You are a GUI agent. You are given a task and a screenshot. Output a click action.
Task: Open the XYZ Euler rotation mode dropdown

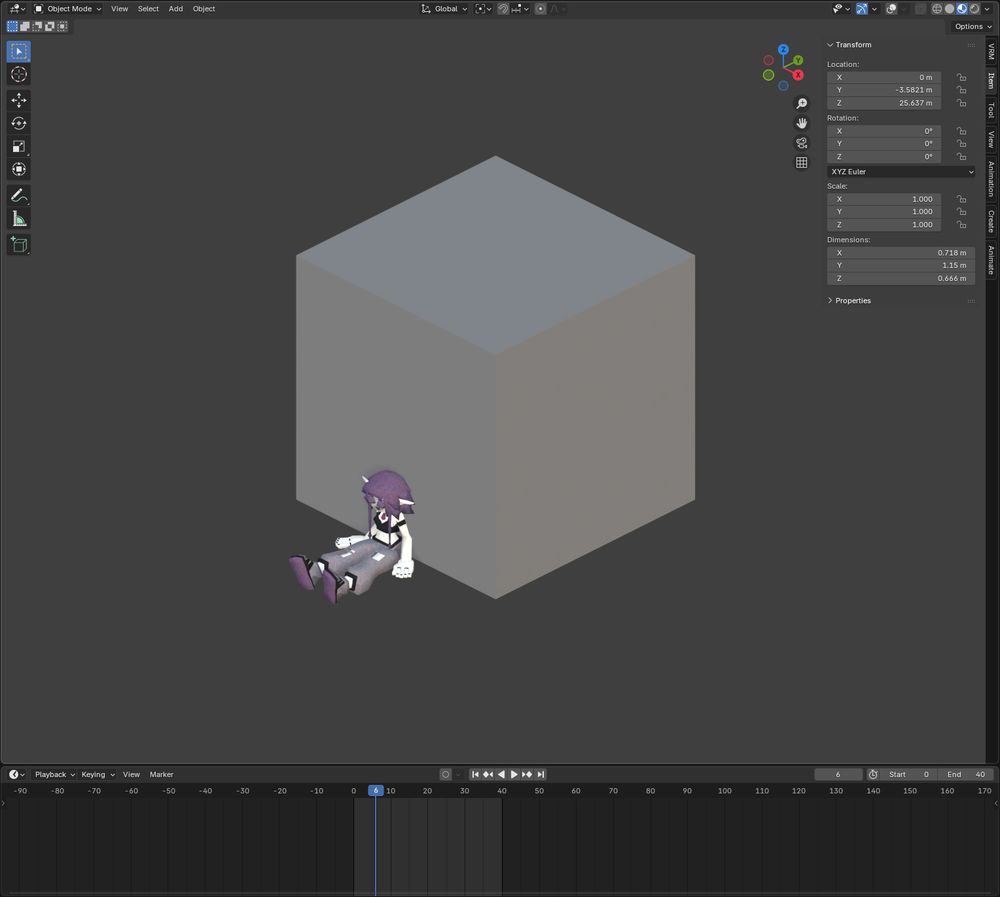tap(901, 172)
